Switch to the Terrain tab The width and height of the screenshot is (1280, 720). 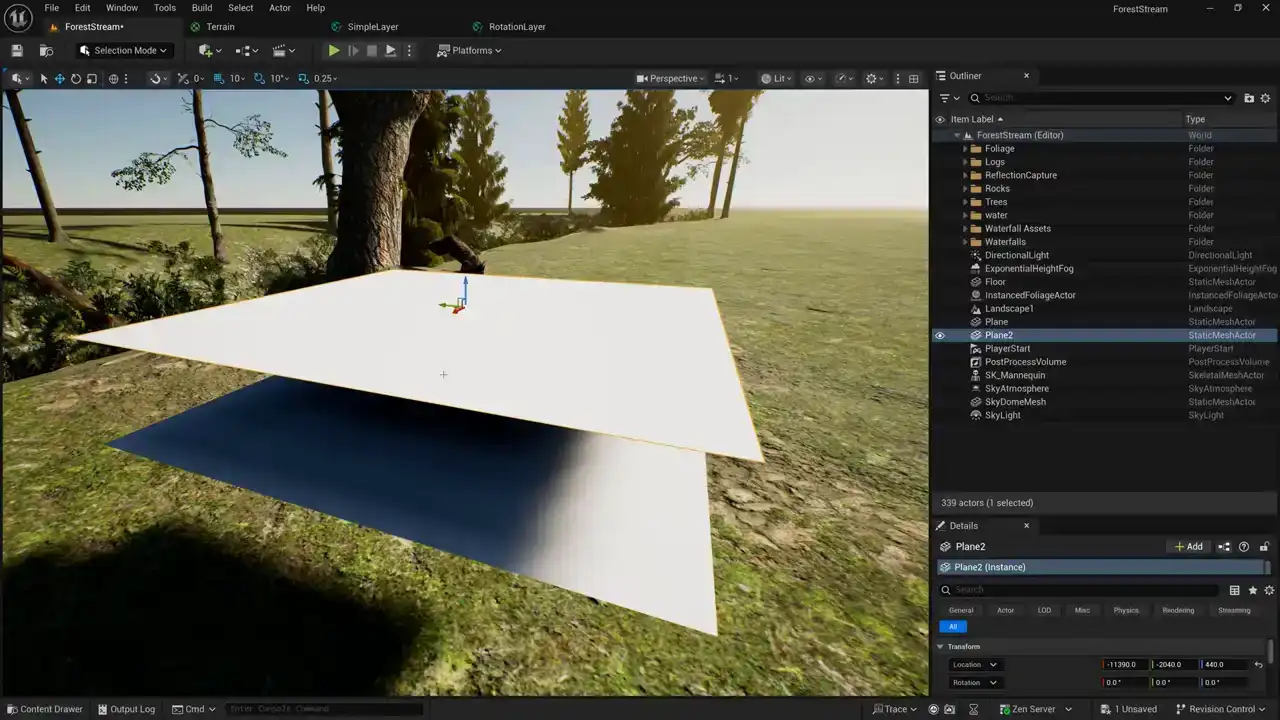click(x=220, y=27)
